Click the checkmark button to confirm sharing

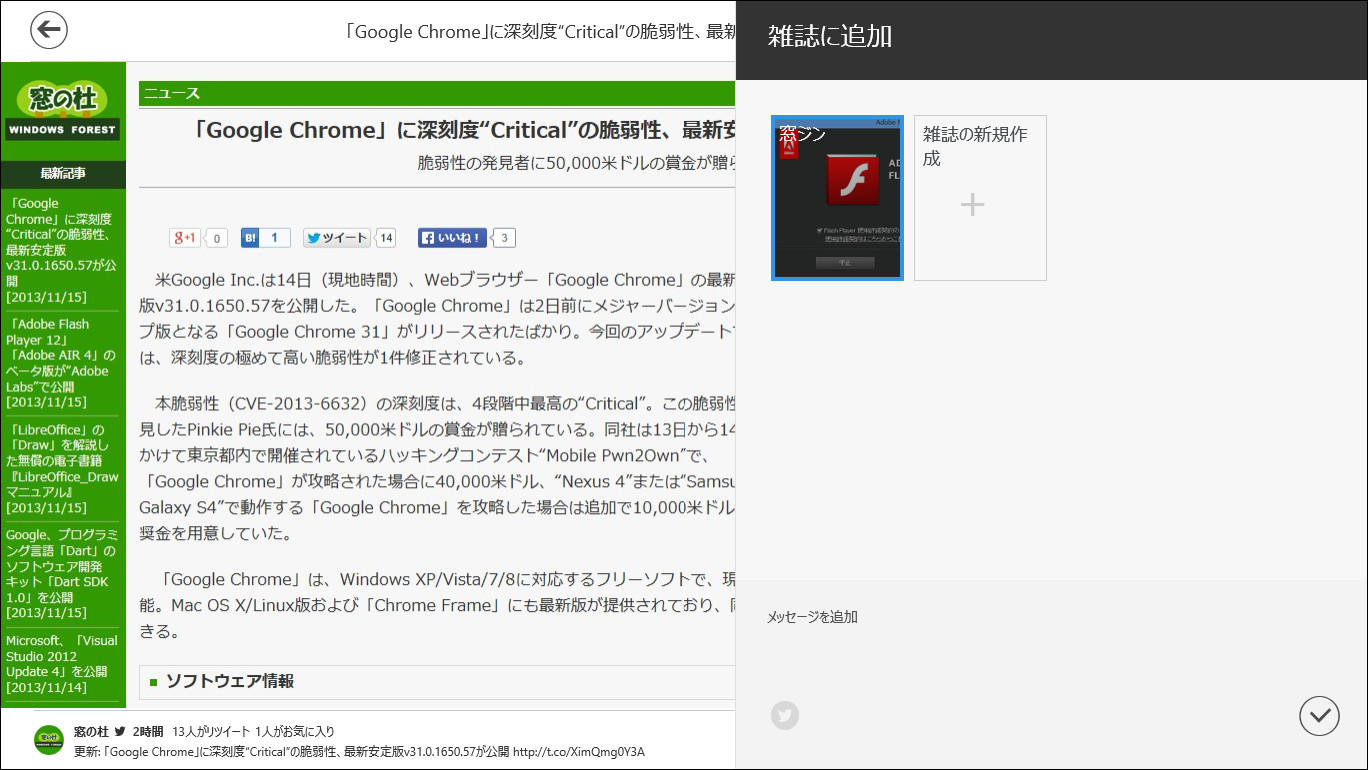coord(1319,716)
